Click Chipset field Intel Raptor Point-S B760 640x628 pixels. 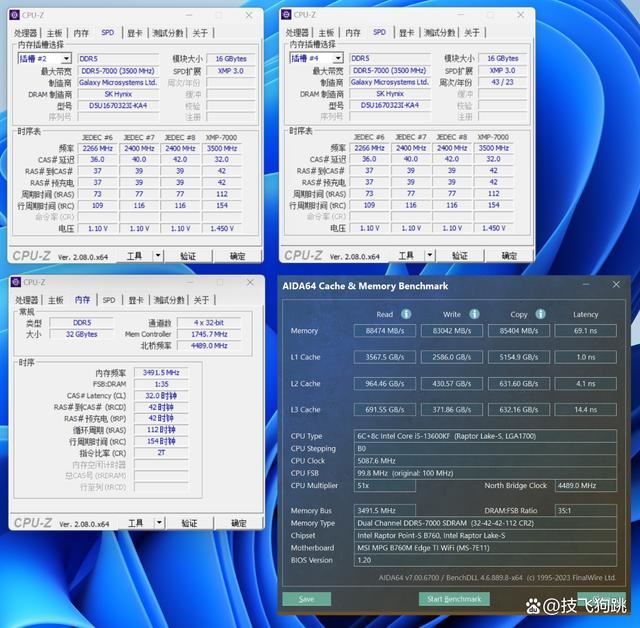485,535
